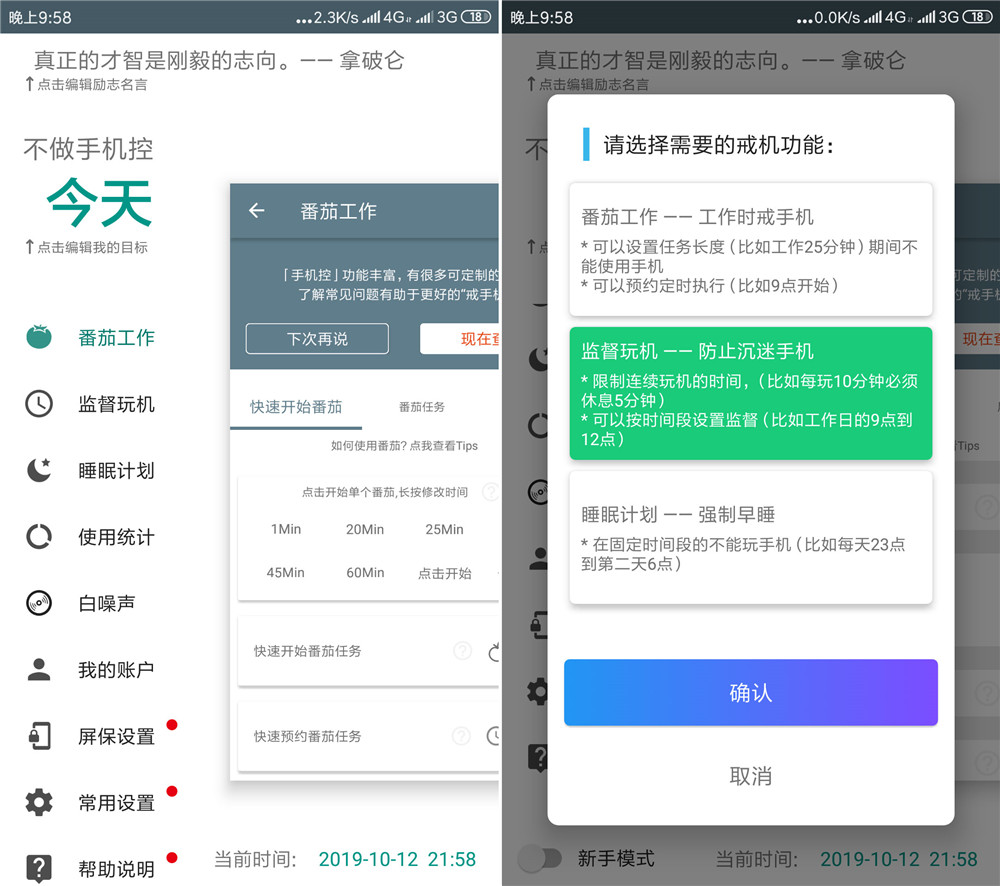Switch to 快速开始番茄 tab

click(x=296, y=407)
